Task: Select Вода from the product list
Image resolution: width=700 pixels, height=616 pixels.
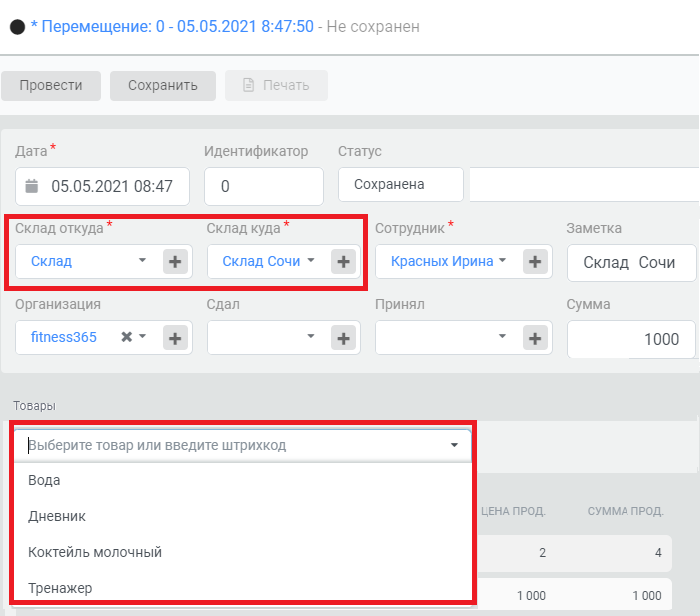Action: coord(243,480)
